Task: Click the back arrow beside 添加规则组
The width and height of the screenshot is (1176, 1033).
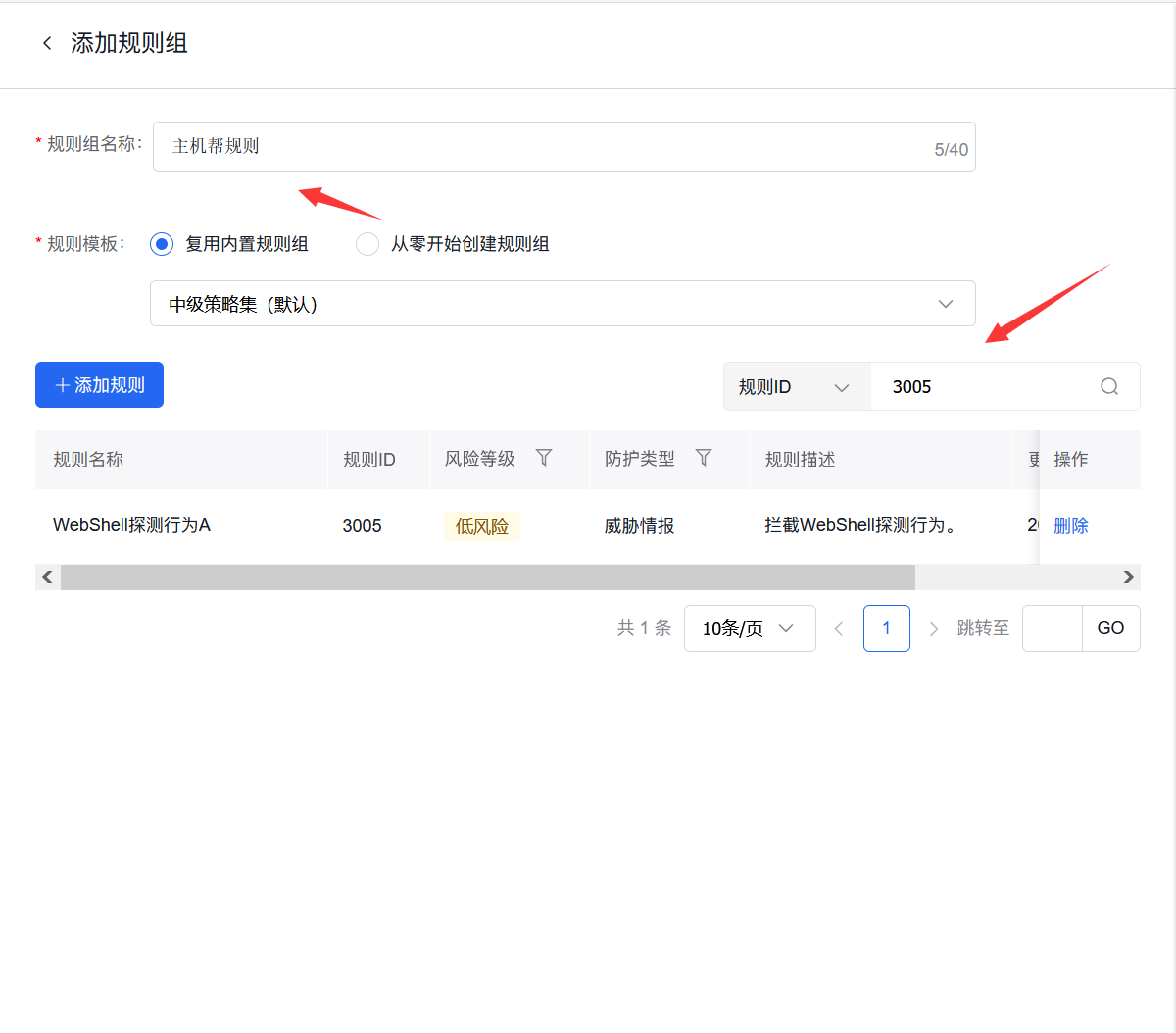Action: [x=47, y=43]
